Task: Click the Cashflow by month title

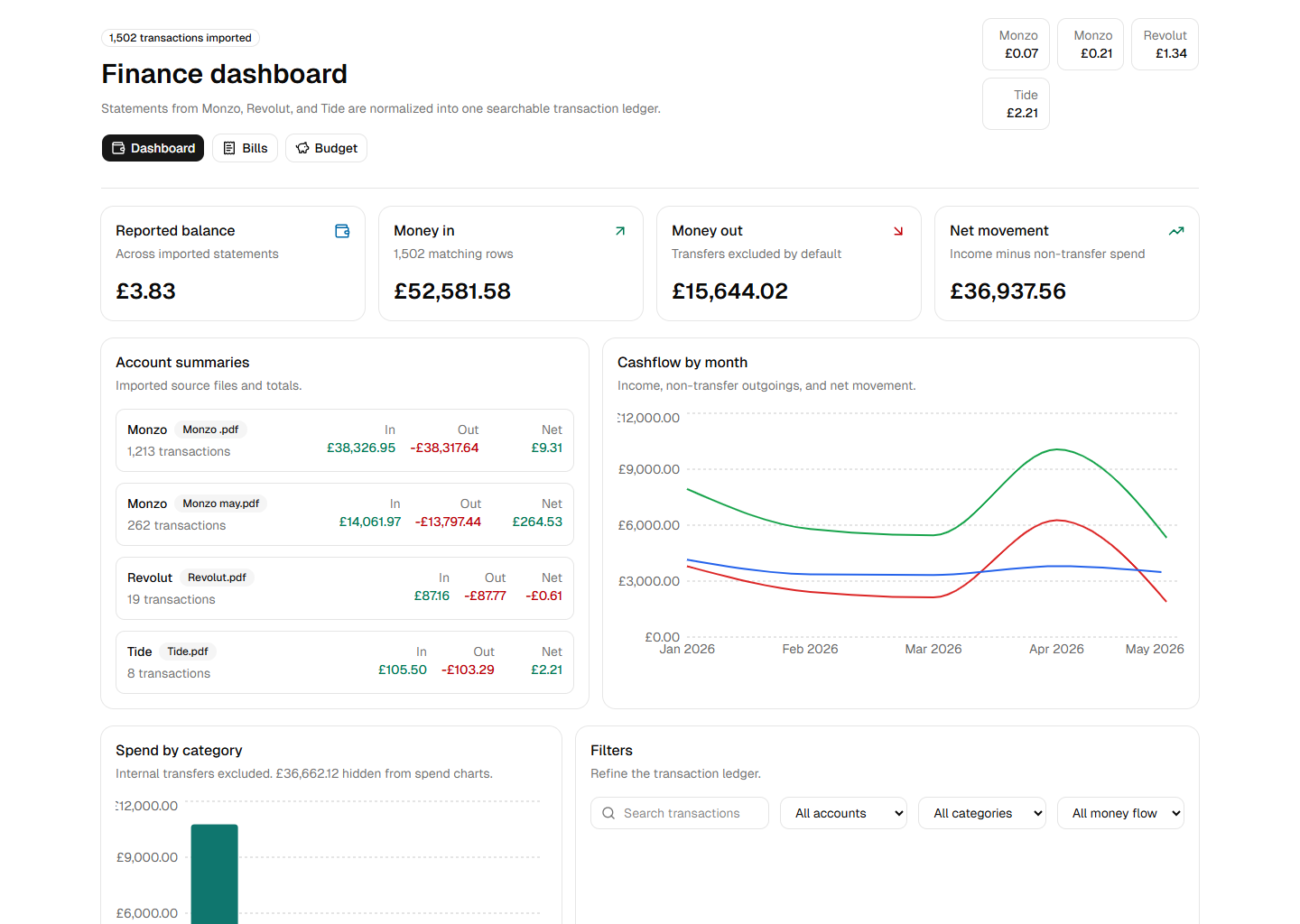Action: 682,362
